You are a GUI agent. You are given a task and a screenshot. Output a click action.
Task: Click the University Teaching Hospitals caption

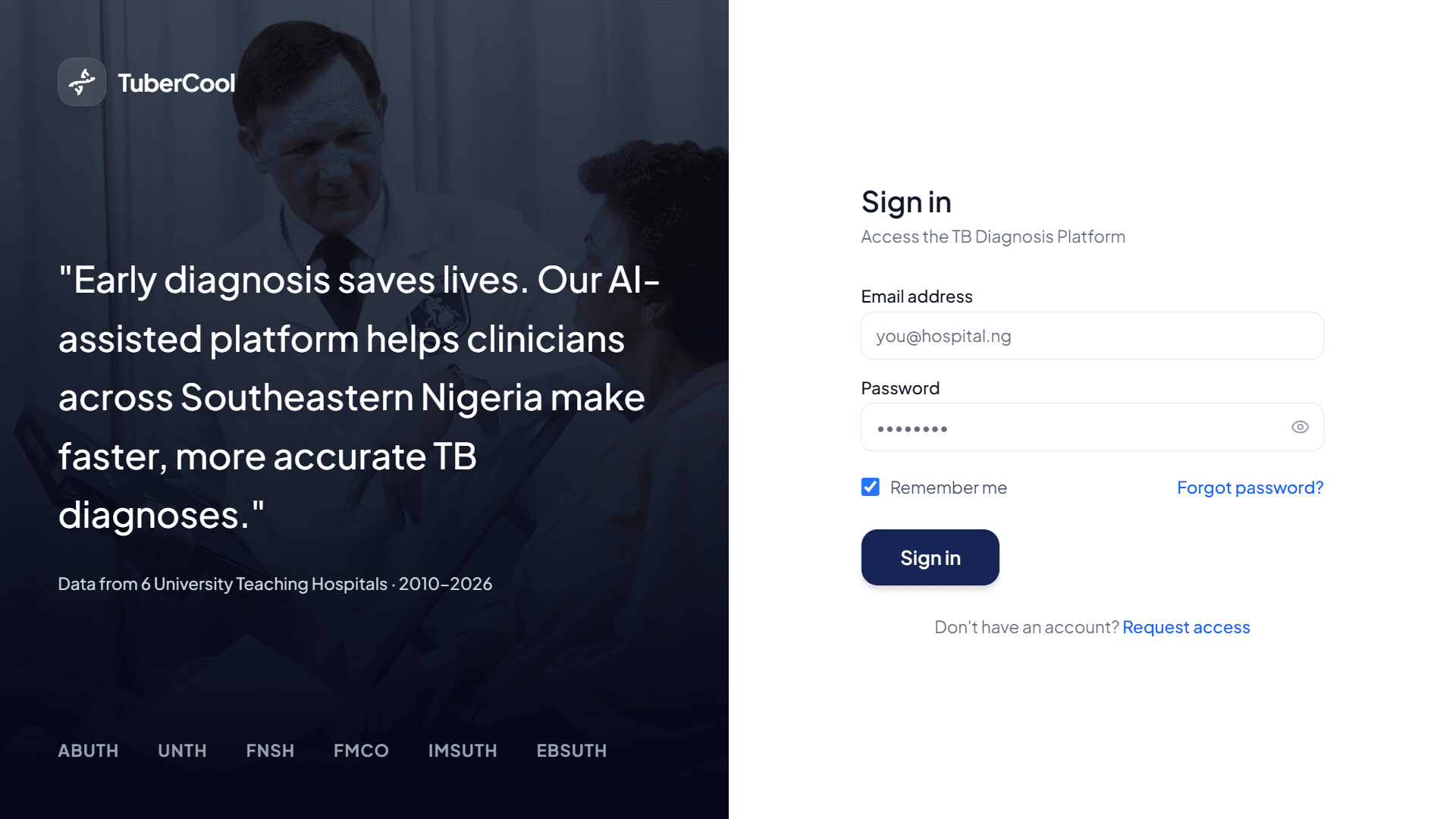coord(275,584)
